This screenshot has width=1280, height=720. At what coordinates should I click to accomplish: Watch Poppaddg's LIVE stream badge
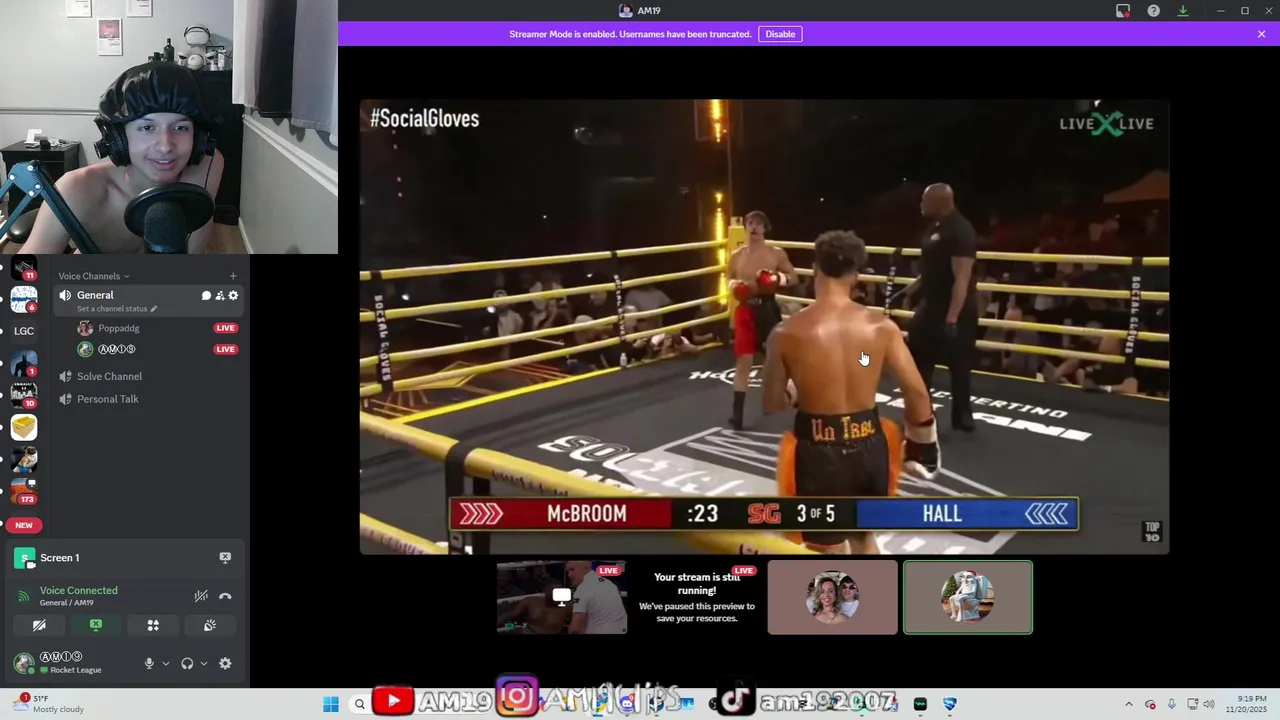click(x=226, y=328)
